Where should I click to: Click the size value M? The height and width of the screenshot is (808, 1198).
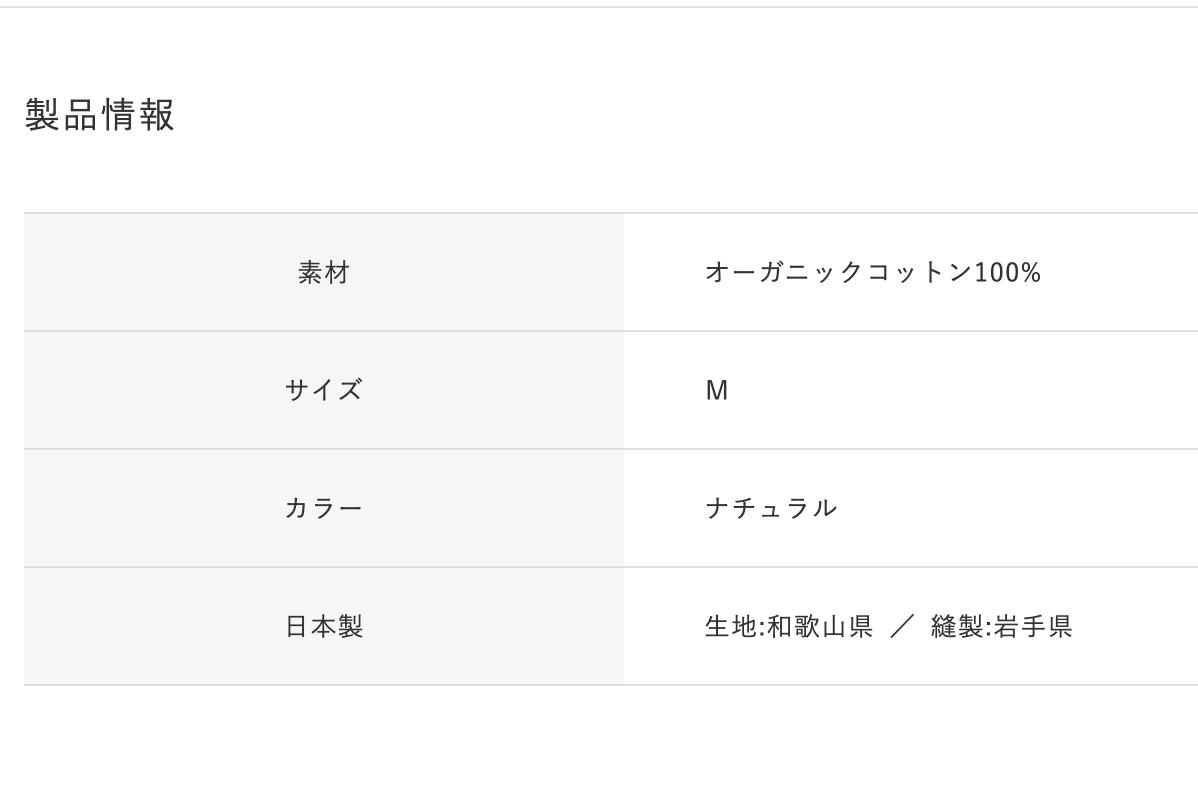point(717,390)
